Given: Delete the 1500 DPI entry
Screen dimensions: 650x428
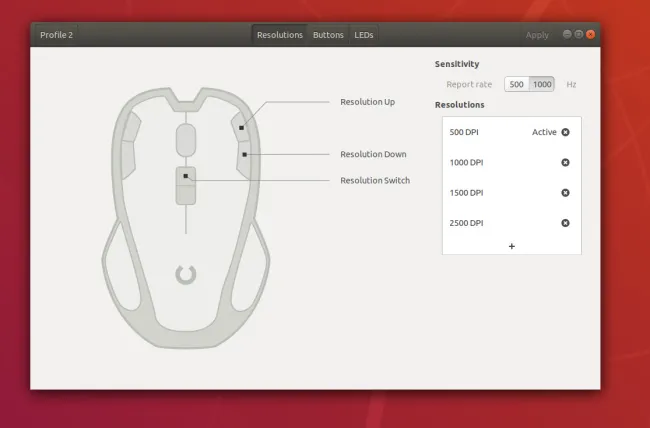Looking at the screenshot, I should tap(565, 192).
